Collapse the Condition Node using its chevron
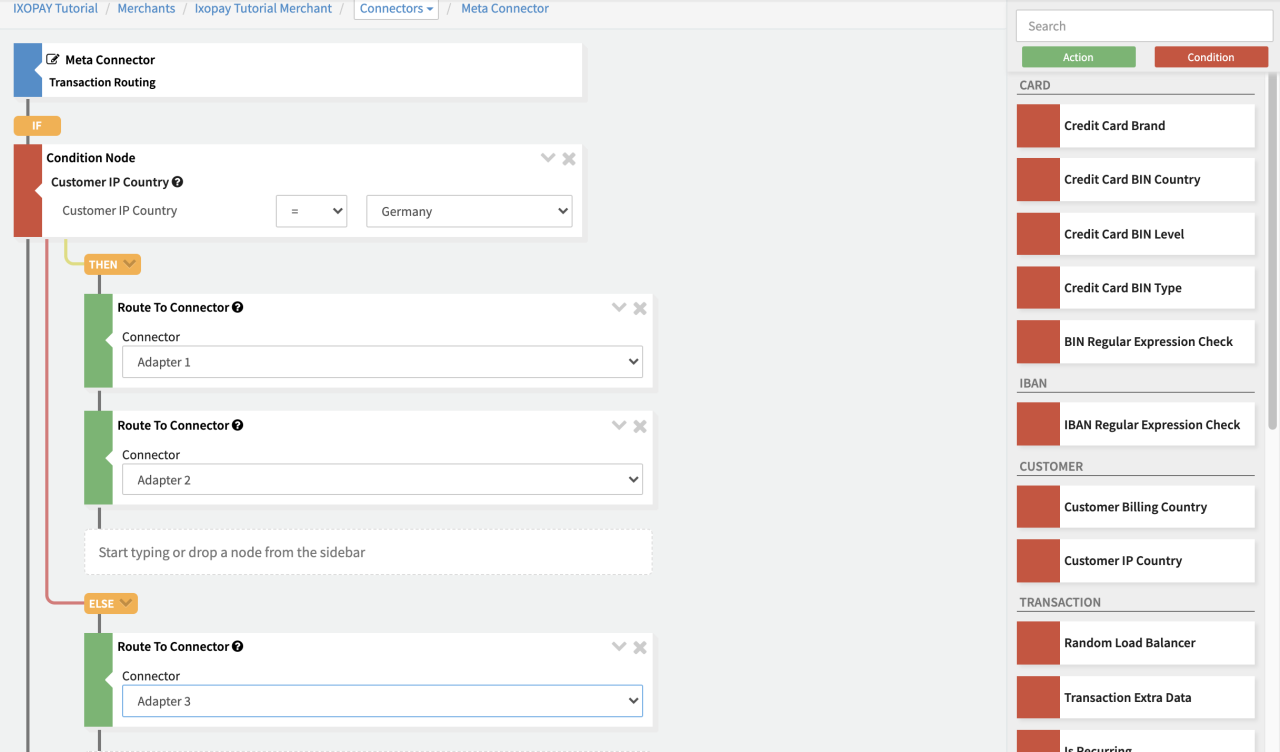Screen dimensions: 1280x752 (547, 158)
